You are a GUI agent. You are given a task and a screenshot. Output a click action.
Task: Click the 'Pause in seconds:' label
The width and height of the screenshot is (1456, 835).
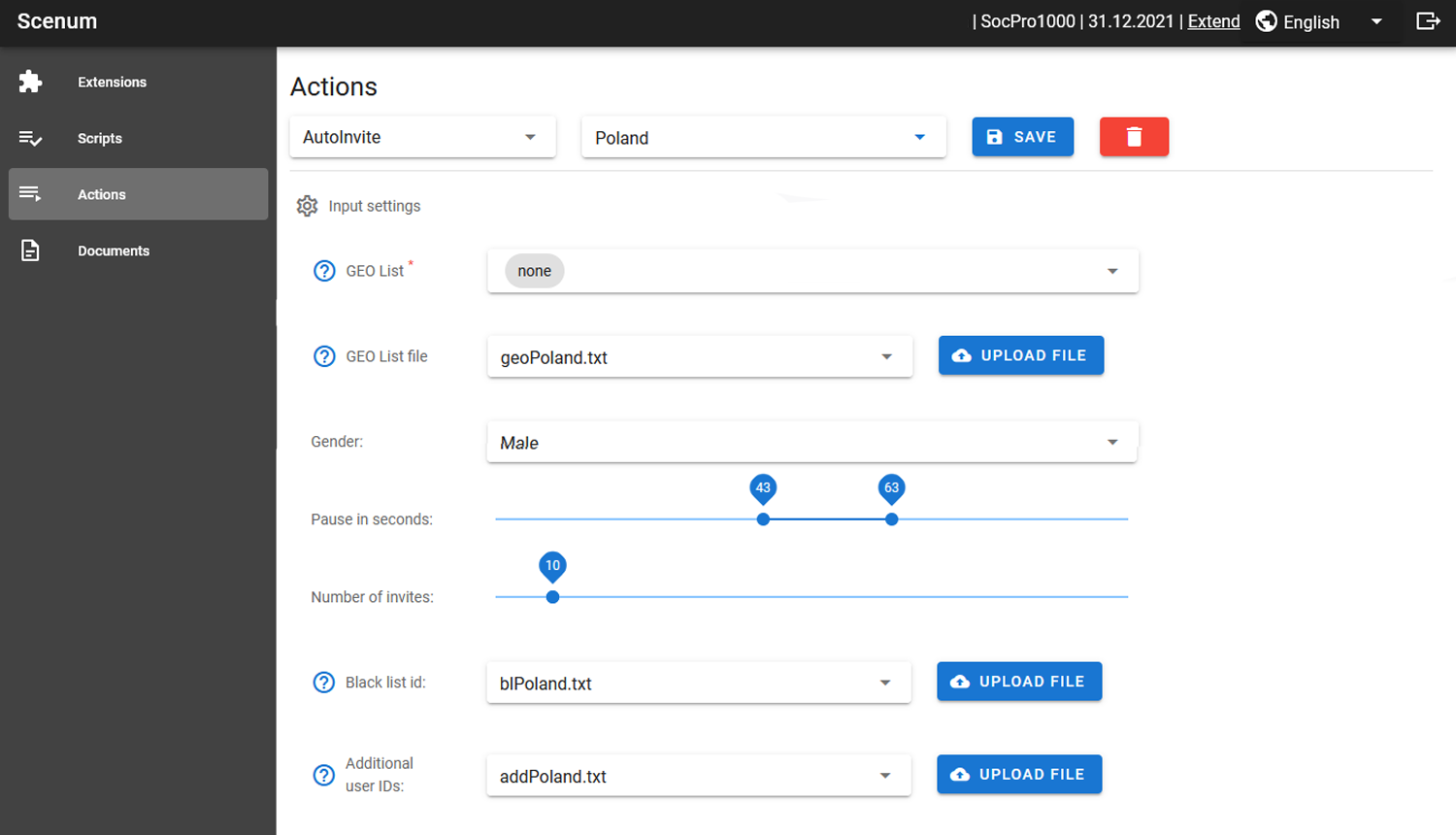(x=372, y=519)
